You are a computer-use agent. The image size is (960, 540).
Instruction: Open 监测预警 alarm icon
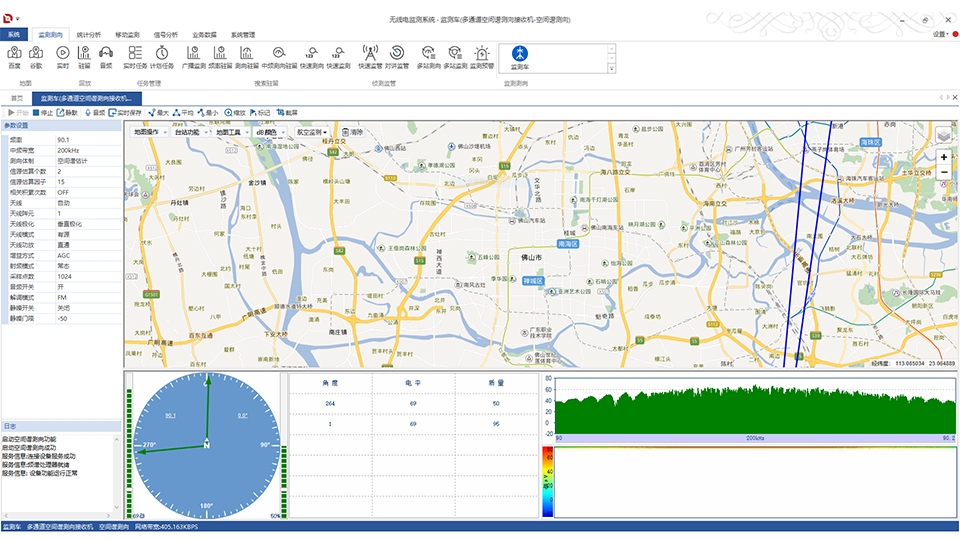point(482,56)
